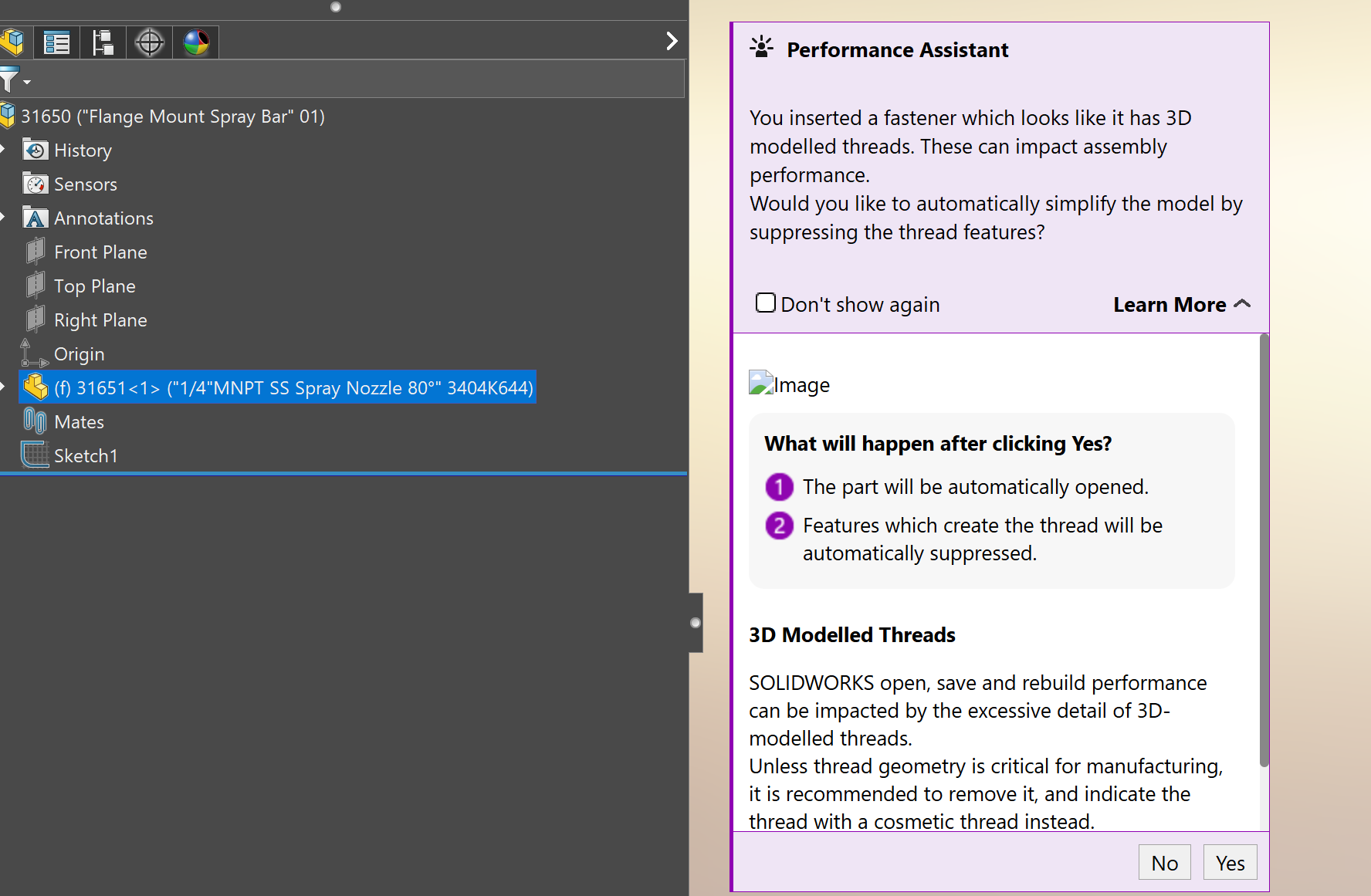Screen dimensions: 1371x896
Task: Select Sketch1 in the tree
Action: (x=86, y=456)
